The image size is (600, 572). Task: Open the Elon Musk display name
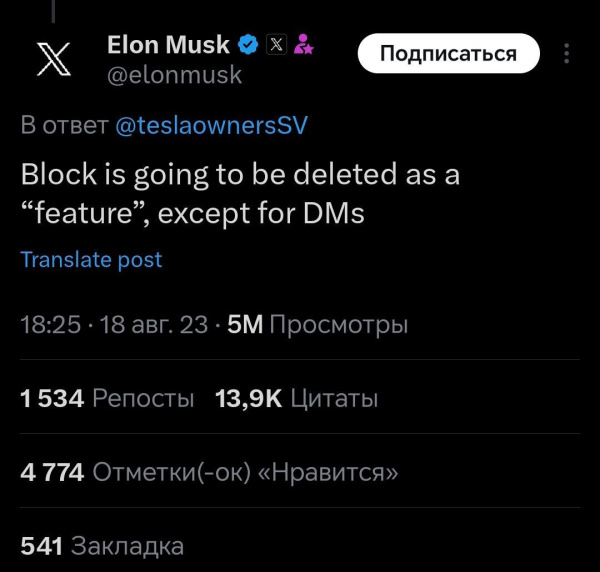point(168,45)
